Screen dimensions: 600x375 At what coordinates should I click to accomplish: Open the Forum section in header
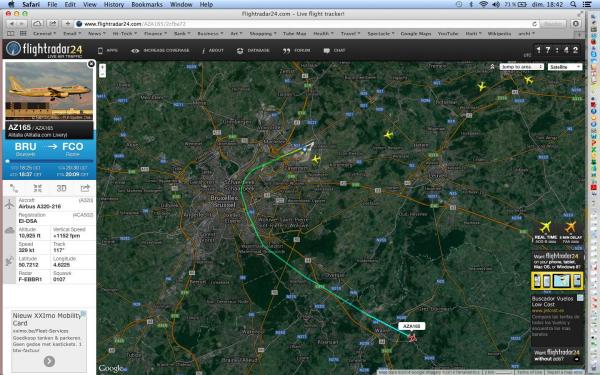click(297, 51)
